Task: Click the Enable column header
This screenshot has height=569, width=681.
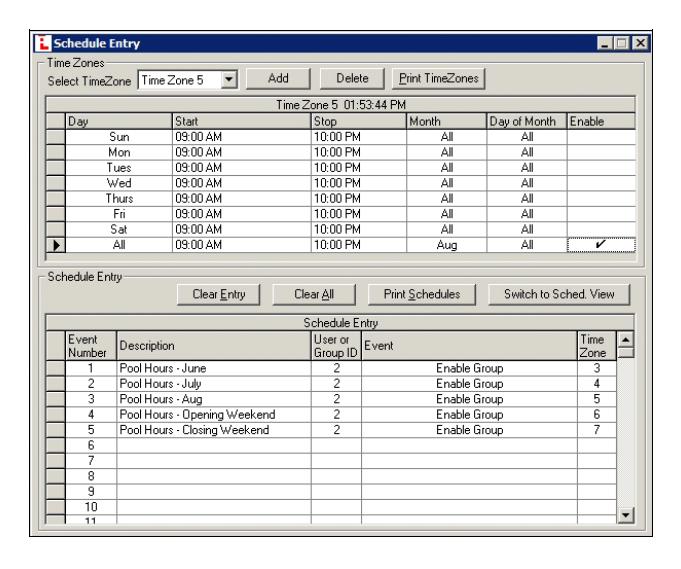Action: click(x=601, y=121)
